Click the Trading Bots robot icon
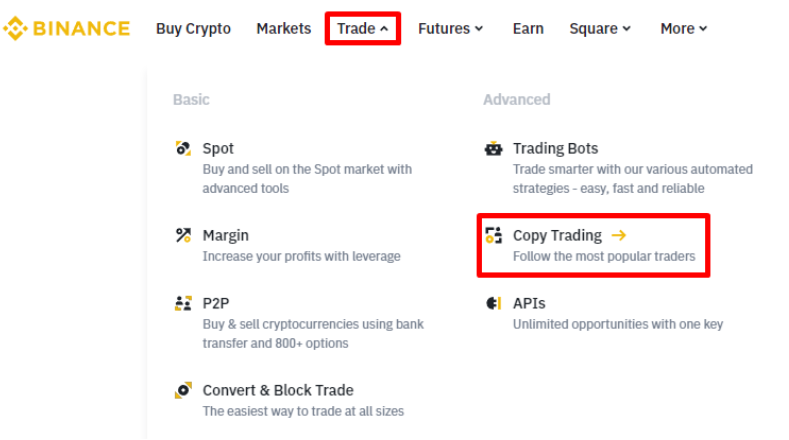Screen dimensions: 789x440 (493, 149)
